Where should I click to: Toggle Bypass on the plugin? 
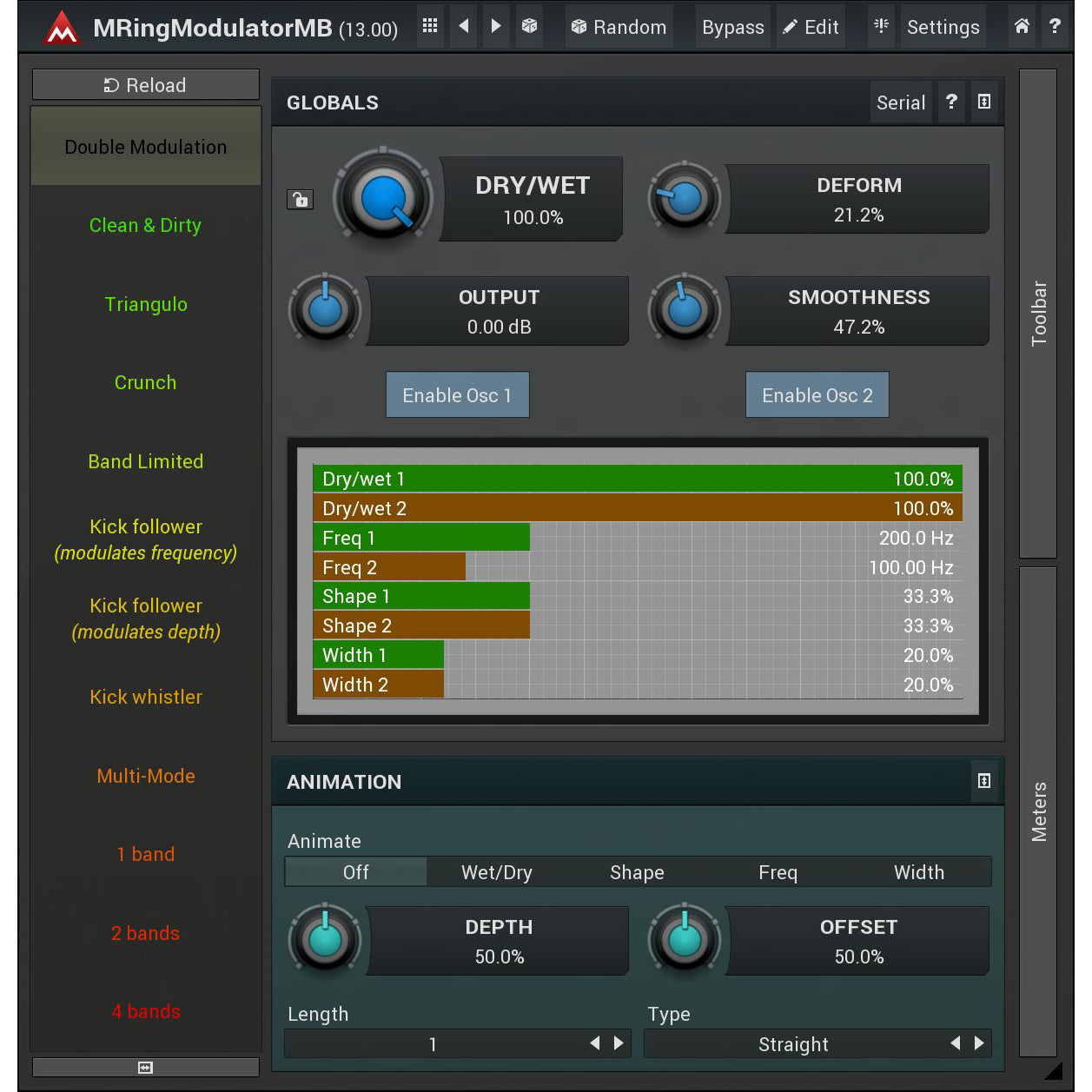732,26
